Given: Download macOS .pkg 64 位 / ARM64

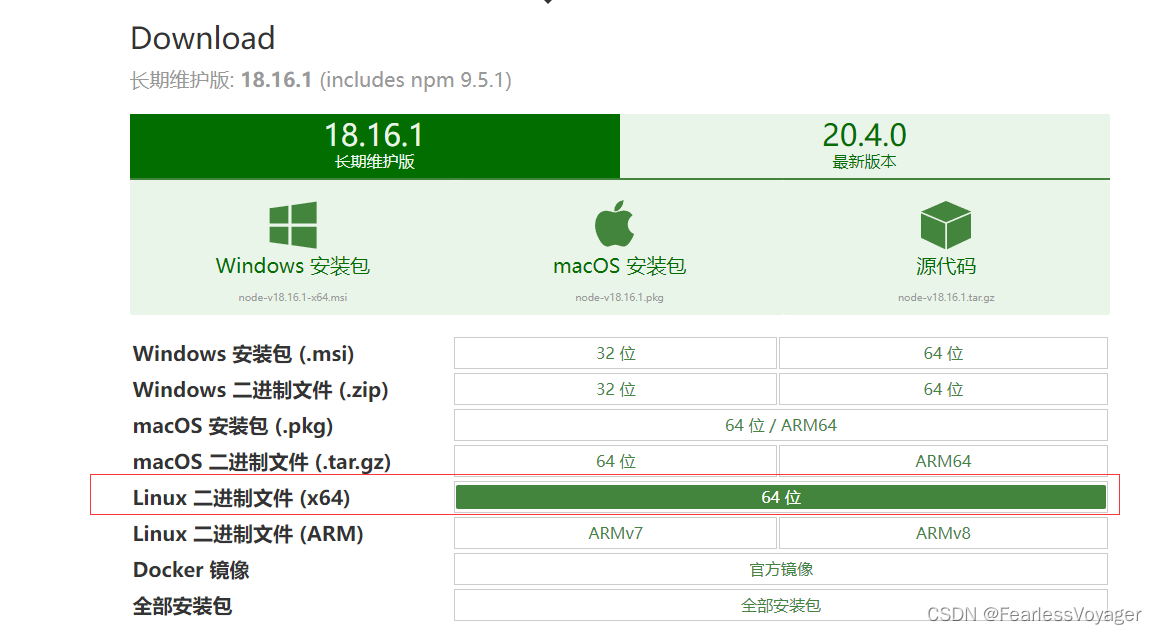Looking at the screenshot, I should tap(781, 425).
